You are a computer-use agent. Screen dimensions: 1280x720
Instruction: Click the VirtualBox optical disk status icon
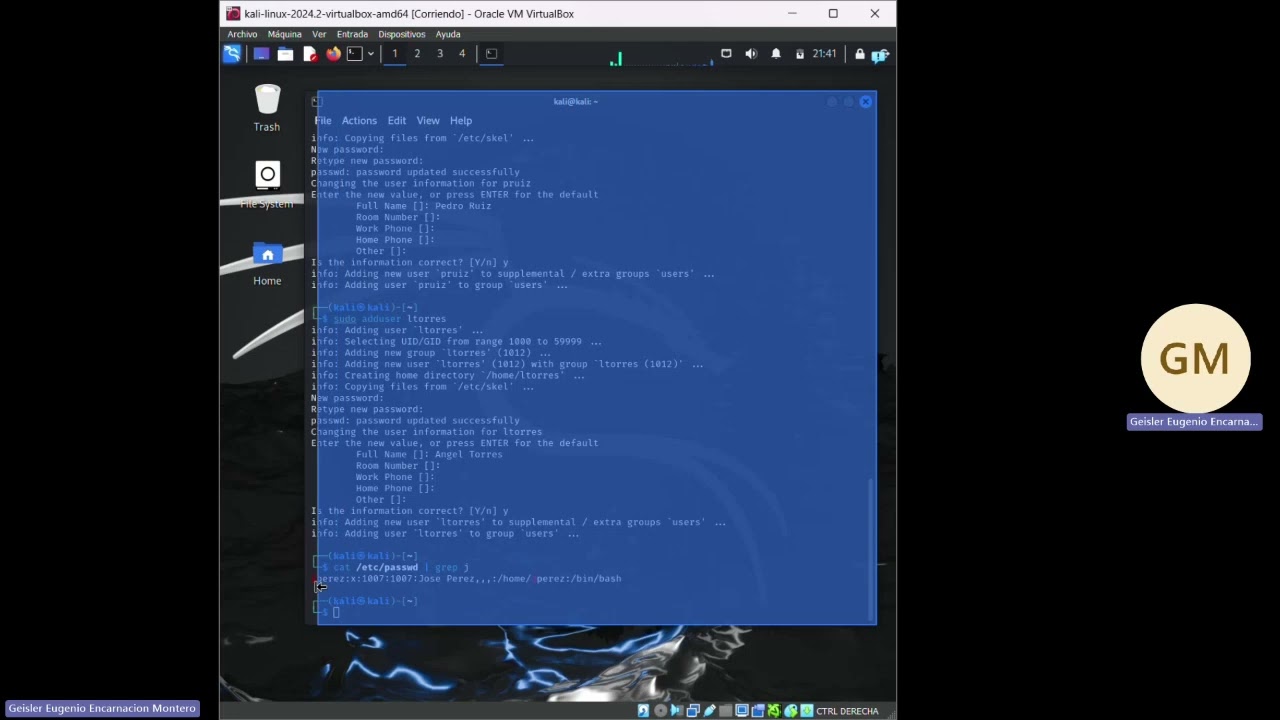point(660,711)
